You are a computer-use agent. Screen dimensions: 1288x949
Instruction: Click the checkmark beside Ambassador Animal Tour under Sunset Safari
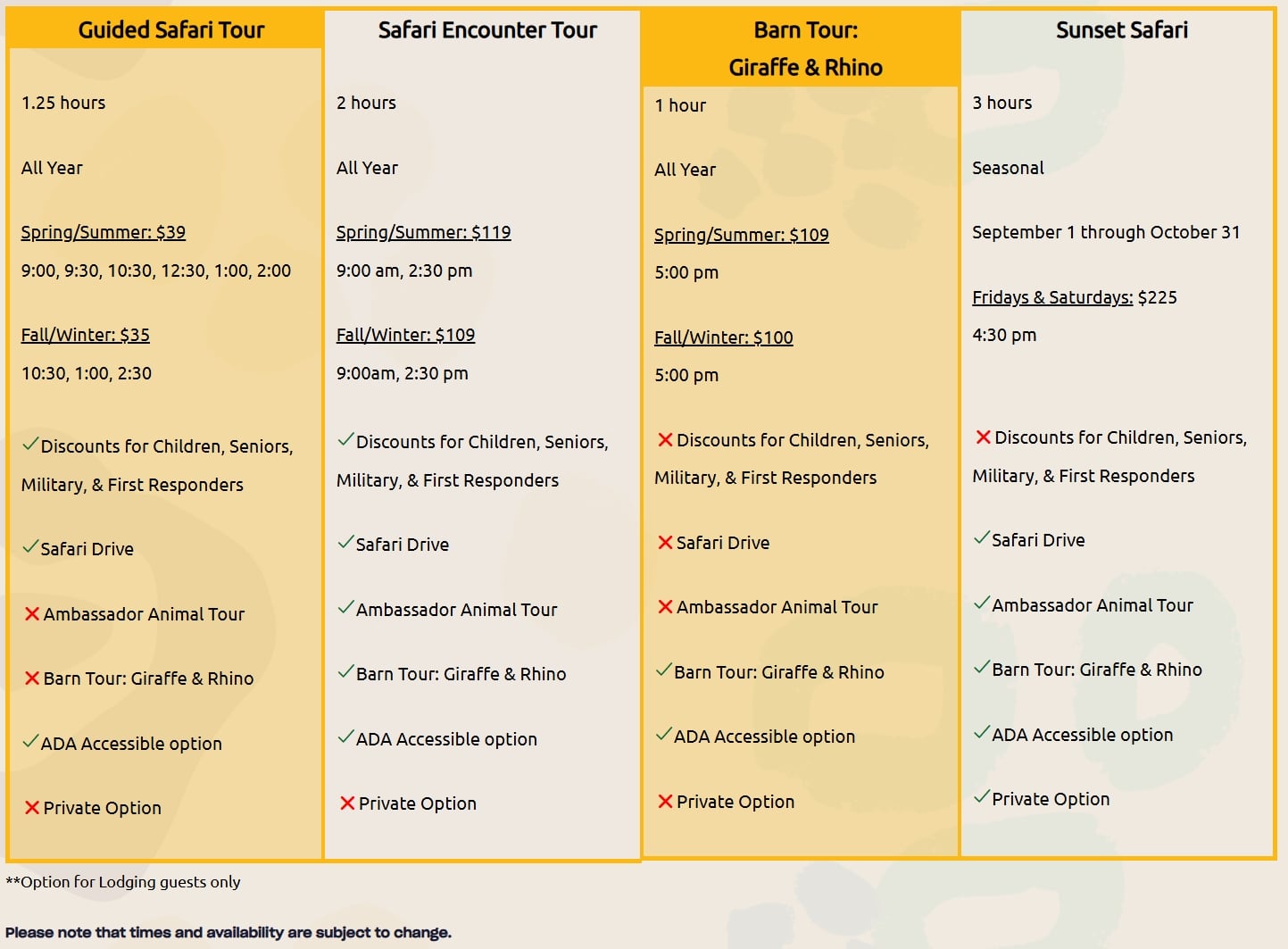[981, 604]
